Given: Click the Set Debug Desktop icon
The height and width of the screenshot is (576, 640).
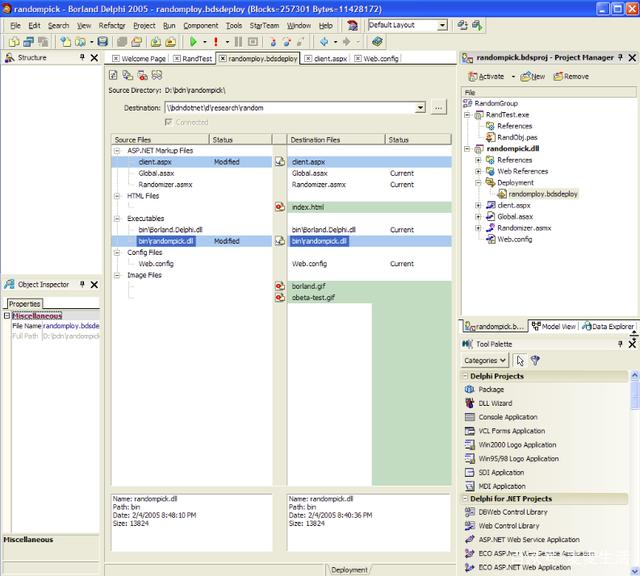Looking at the screenshot, I should (478, 25).
